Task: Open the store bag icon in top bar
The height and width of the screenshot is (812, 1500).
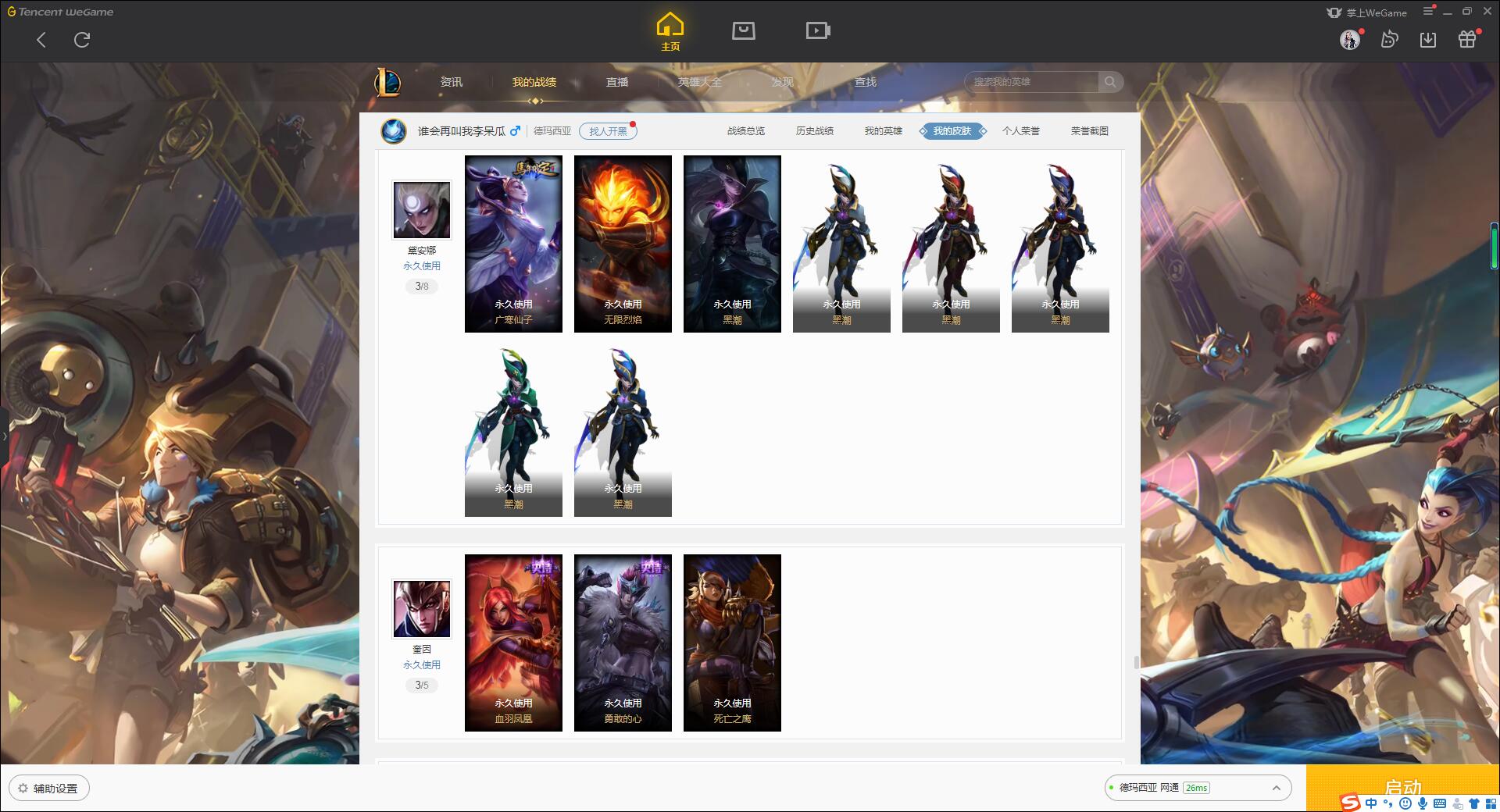Action: (x=743, y=30)
